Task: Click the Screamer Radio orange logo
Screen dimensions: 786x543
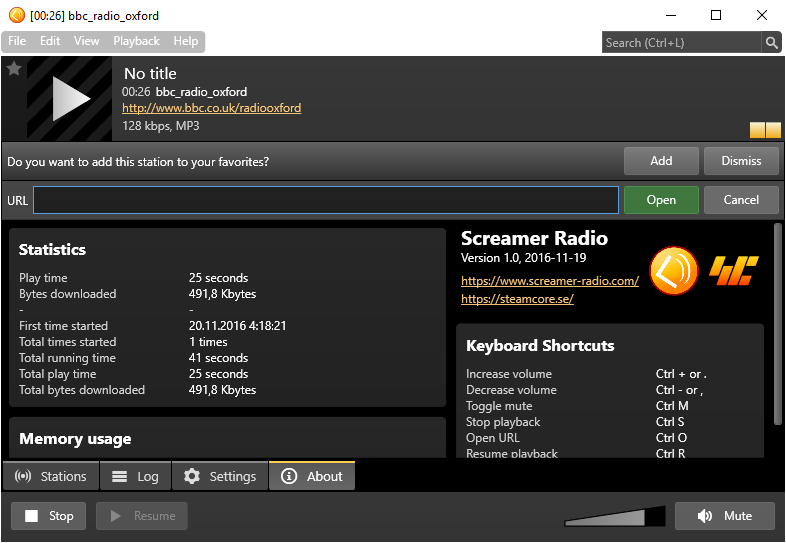Action: 674,270
